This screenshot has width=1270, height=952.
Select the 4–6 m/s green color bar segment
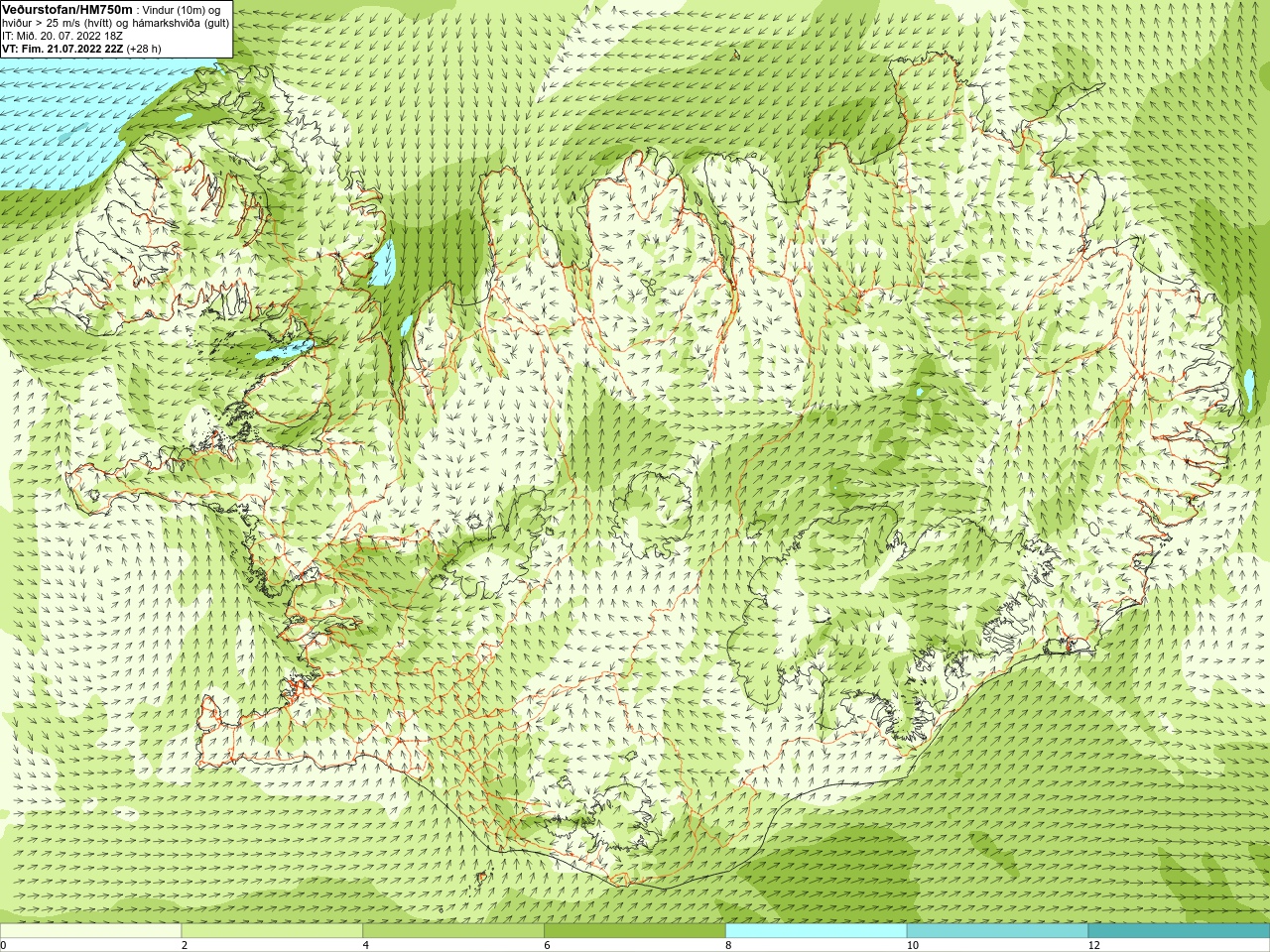(453, 931)
